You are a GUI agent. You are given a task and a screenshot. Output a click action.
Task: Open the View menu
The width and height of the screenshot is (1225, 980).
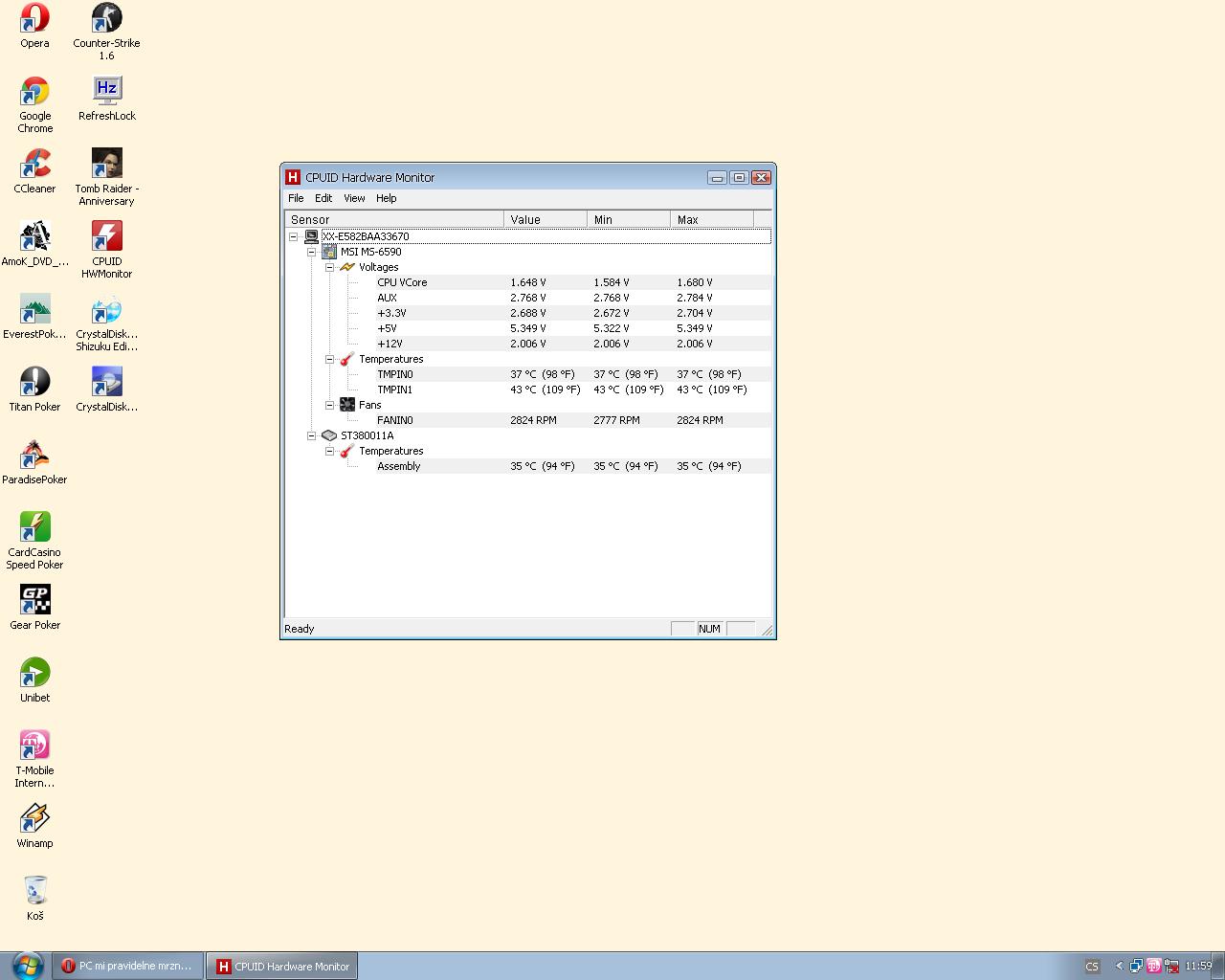tap(354, 198)
